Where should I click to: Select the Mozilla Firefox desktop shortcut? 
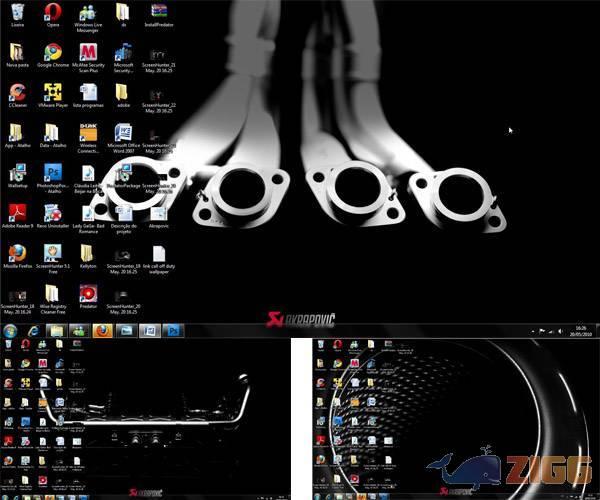[17, 252]
